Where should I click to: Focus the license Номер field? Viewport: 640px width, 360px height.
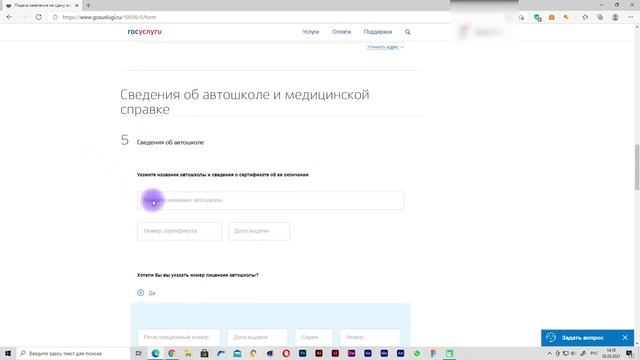click(x=370, y=337)
